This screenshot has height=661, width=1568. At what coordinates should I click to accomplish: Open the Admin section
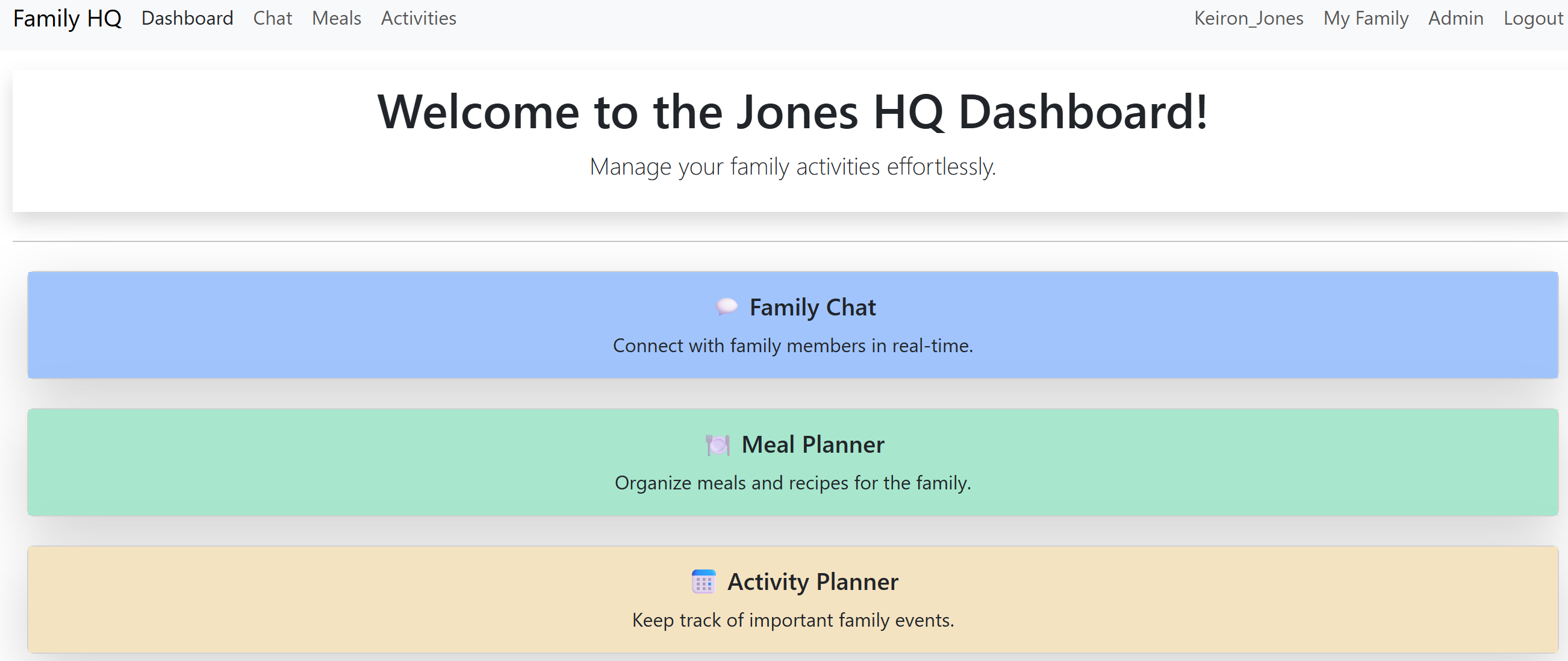click(1455, 18)
